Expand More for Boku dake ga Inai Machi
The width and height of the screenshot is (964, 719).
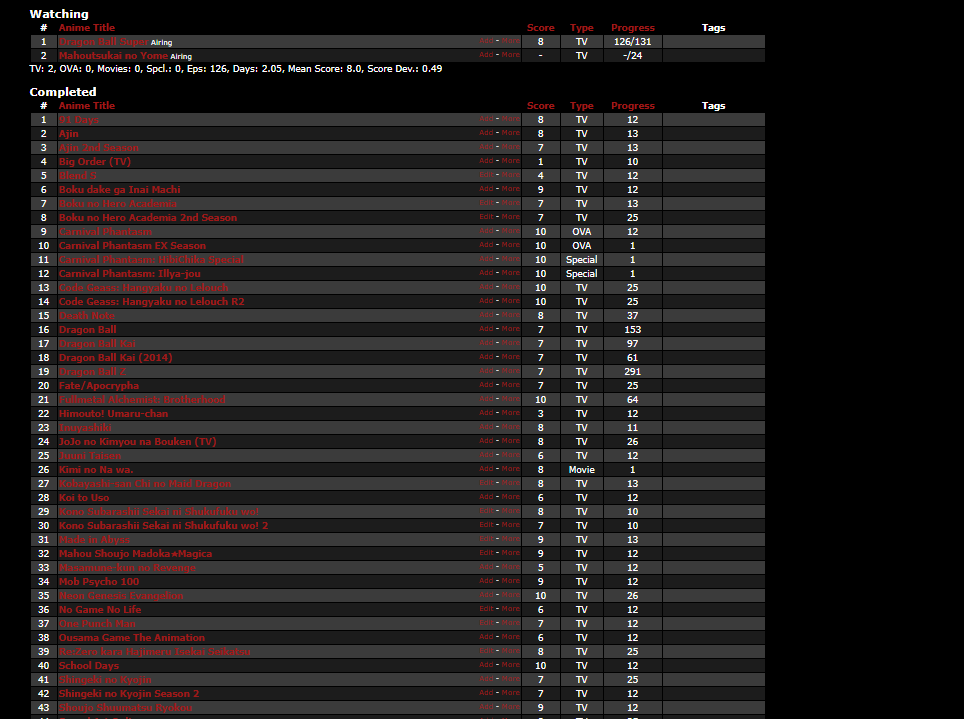pyautogui.click(x=510, y=189)
